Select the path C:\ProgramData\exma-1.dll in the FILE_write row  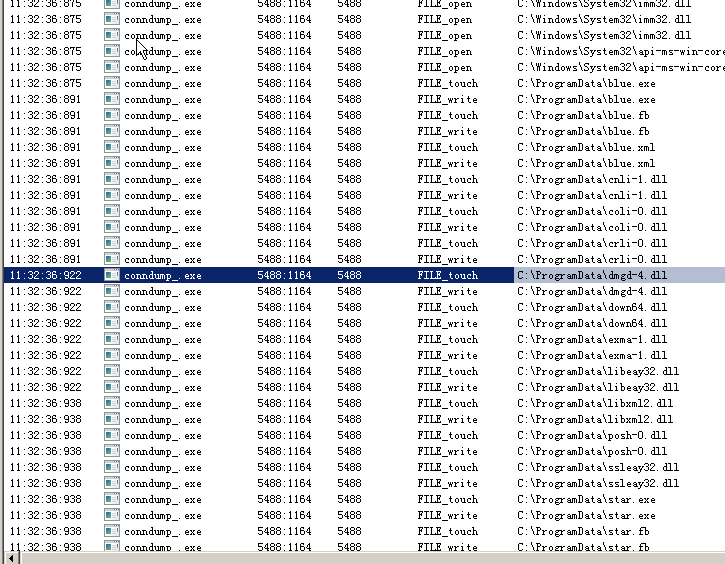592,356
